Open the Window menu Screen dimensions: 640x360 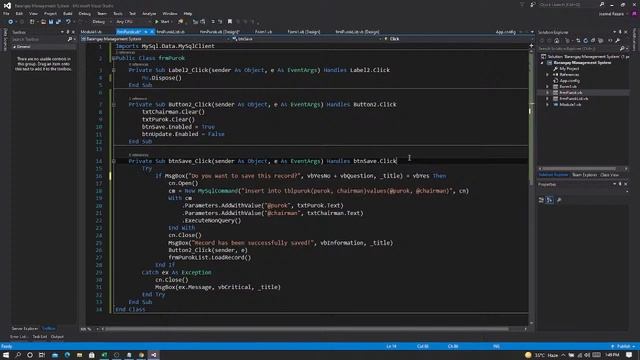click(x=170, y=13)
